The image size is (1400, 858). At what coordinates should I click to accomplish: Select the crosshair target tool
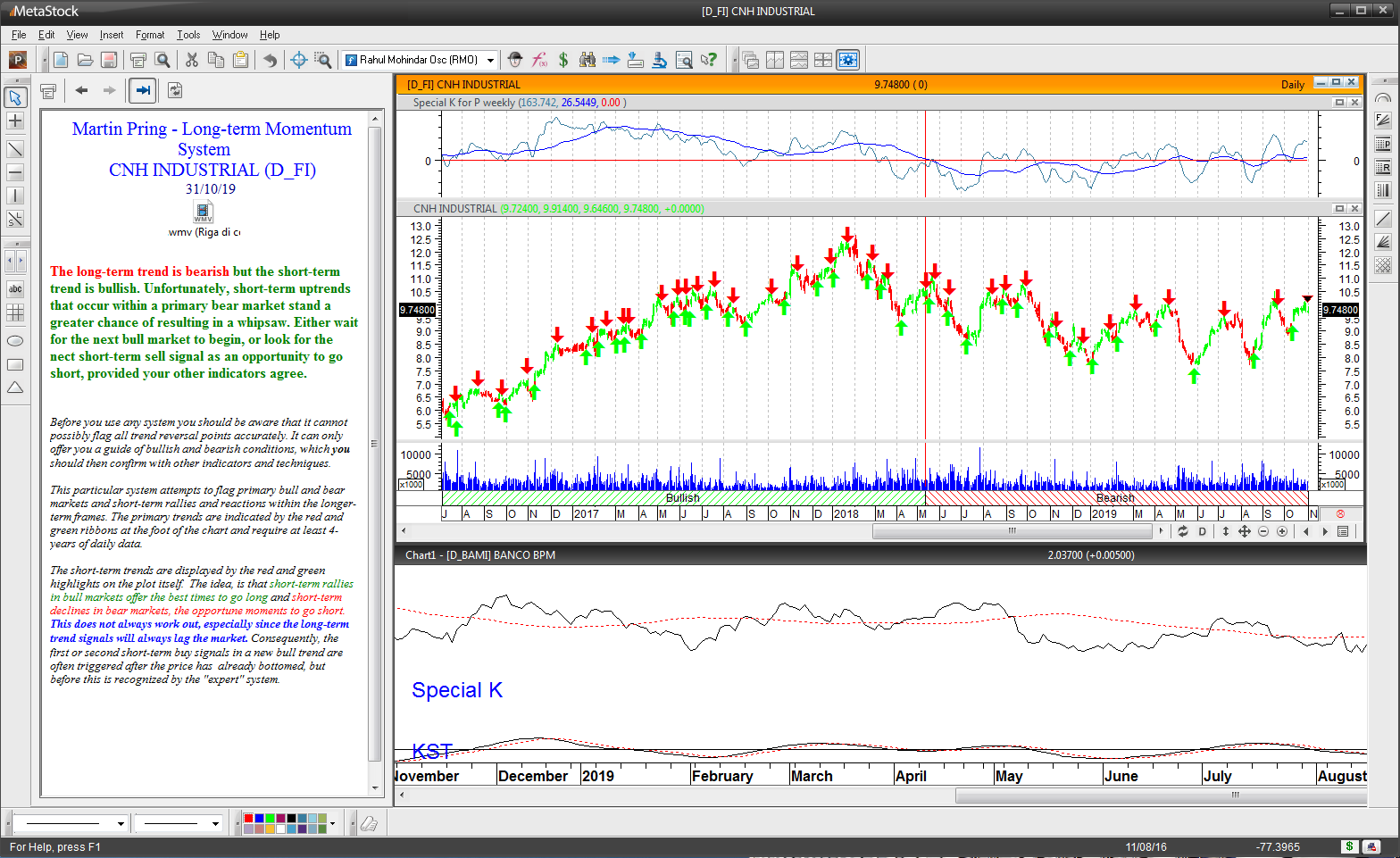(x=299, y=60)
